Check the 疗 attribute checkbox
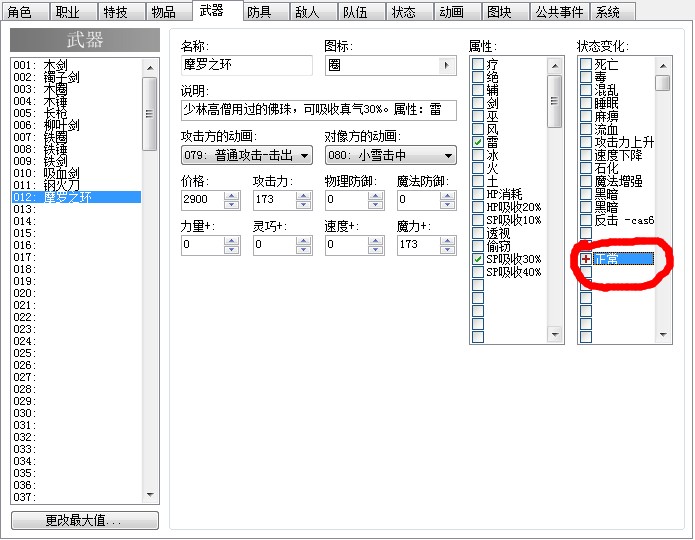This screenshot has width=695, height=540. click(x=478, y=64)
